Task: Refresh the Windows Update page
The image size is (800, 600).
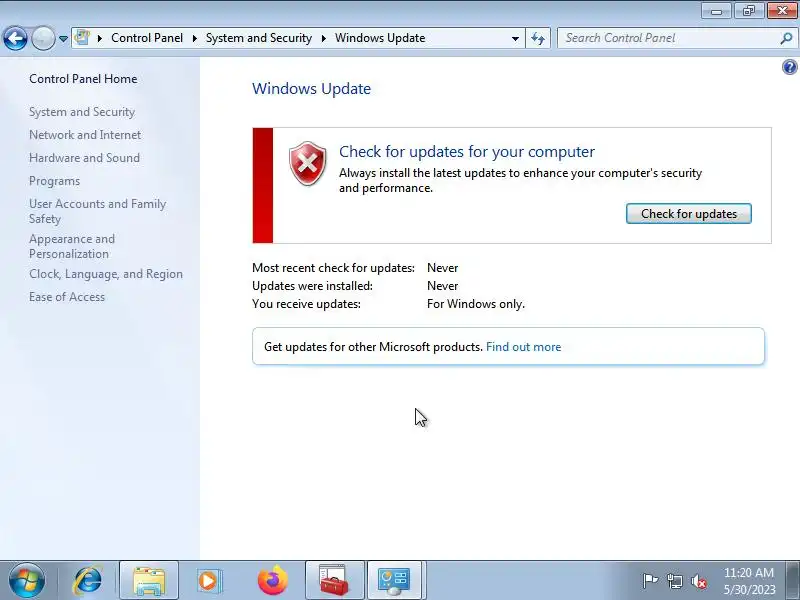Action: pyautogui.click(x=538, y=38)
